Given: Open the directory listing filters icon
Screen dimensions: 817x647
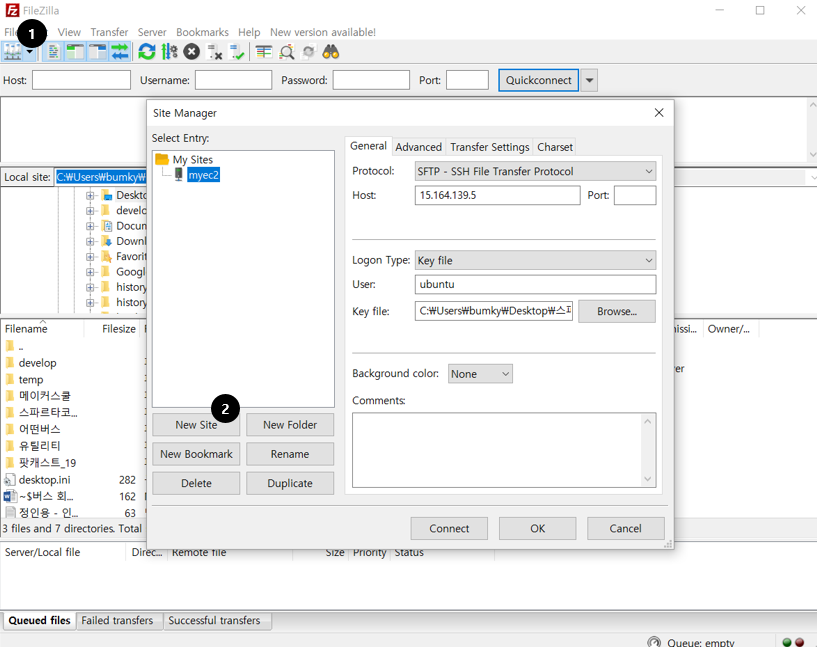Looking at the screenshot, I should point(264,52).
